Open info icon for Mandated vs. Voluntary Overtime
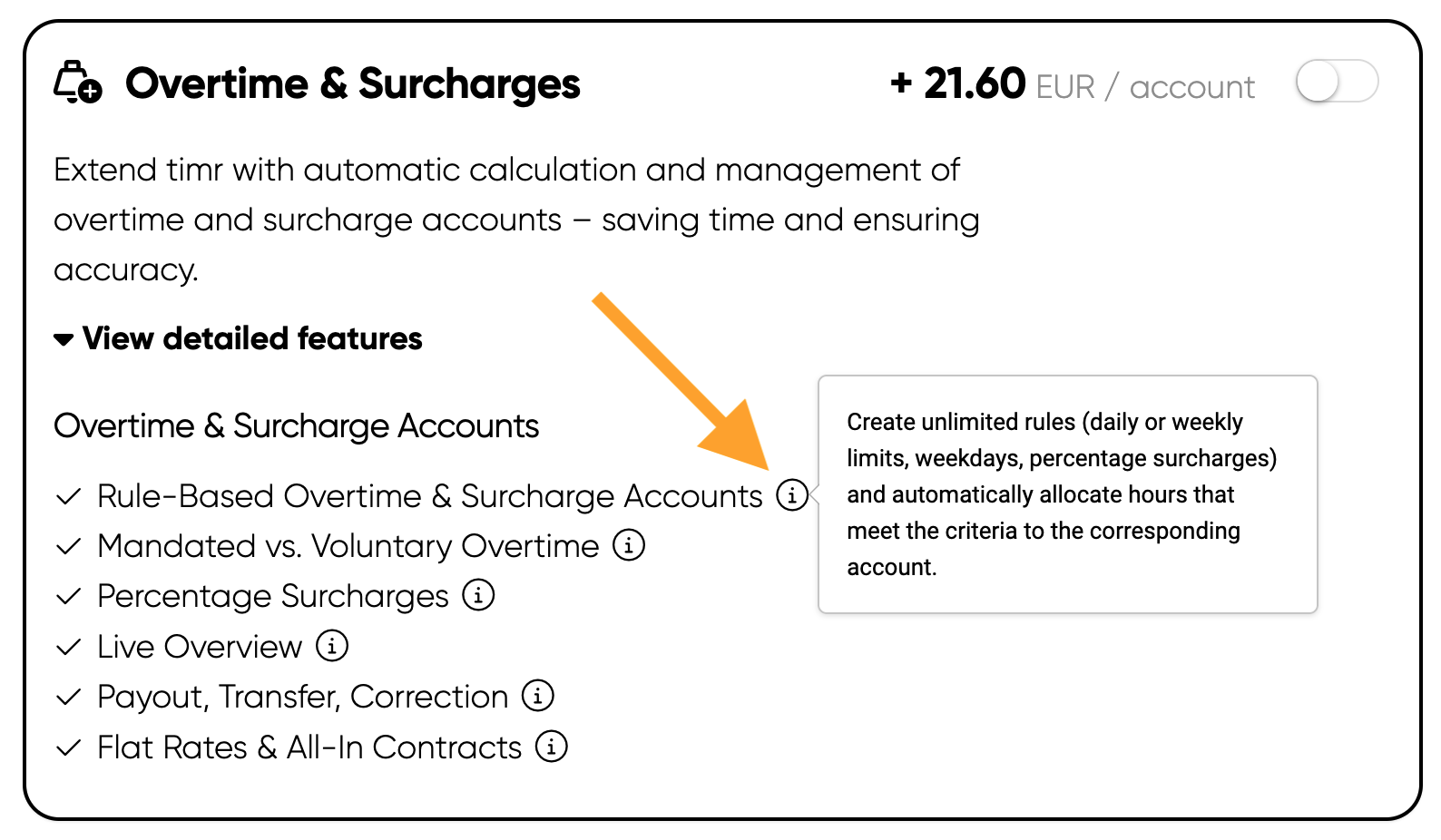Image resolution: width=1441 pixels, height=840 pixels. (x=629, y=545)
